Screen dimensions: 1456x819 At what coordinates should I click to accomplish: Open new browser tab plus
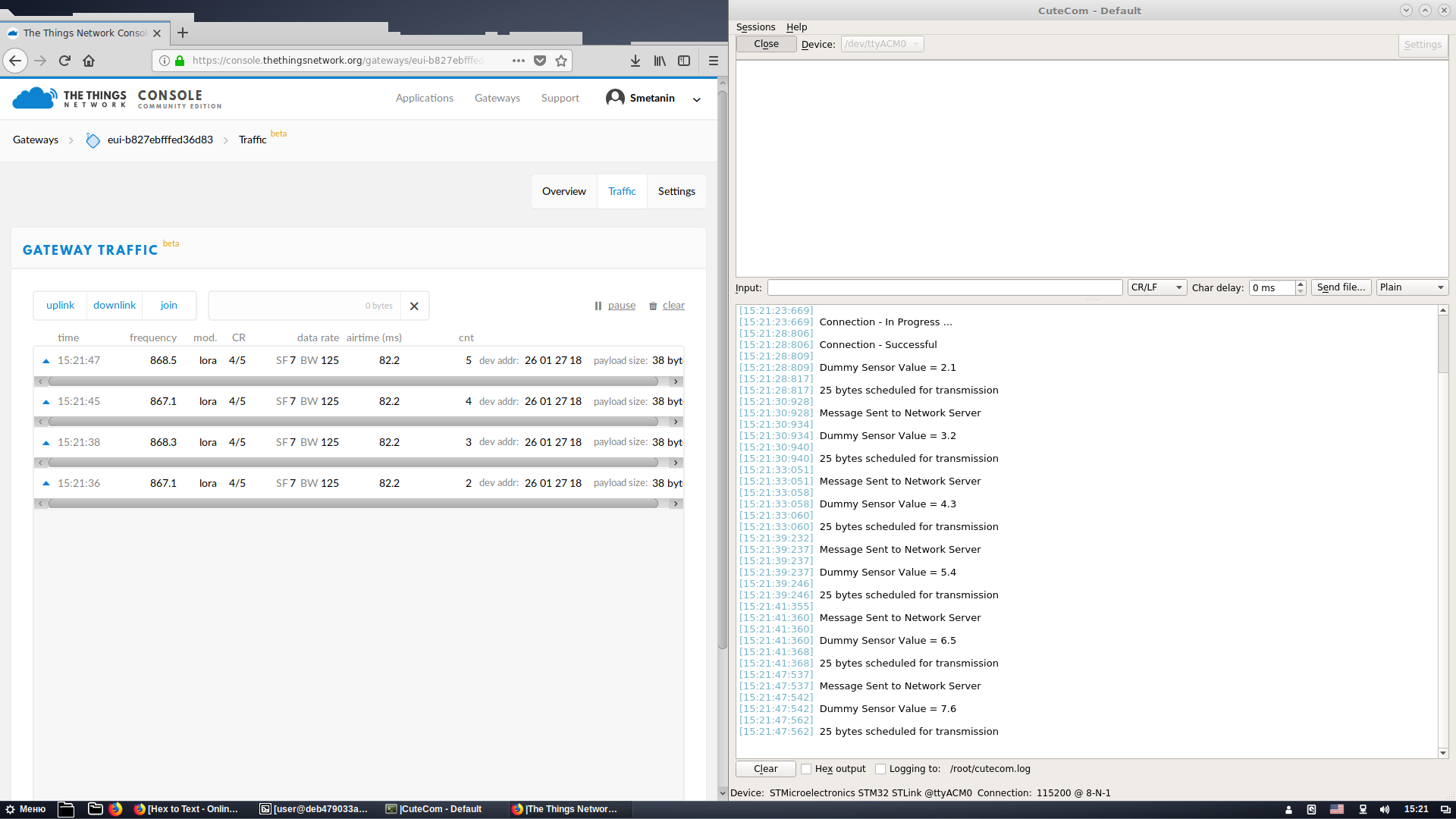pos(183,33)
